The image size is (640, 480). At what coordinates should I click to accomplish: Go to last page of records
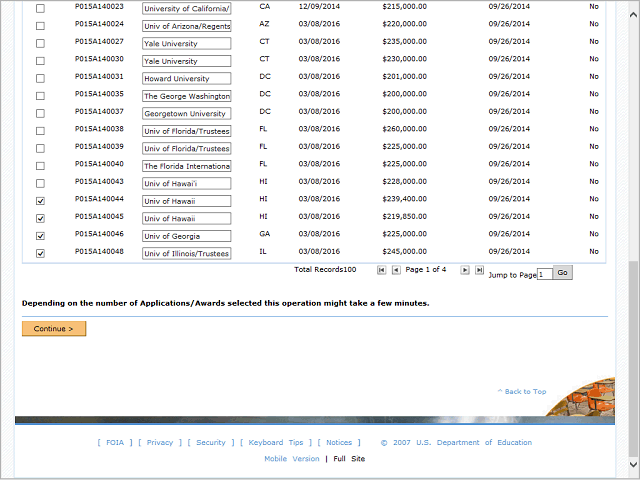pyautogui.click(x=479, y=270)
